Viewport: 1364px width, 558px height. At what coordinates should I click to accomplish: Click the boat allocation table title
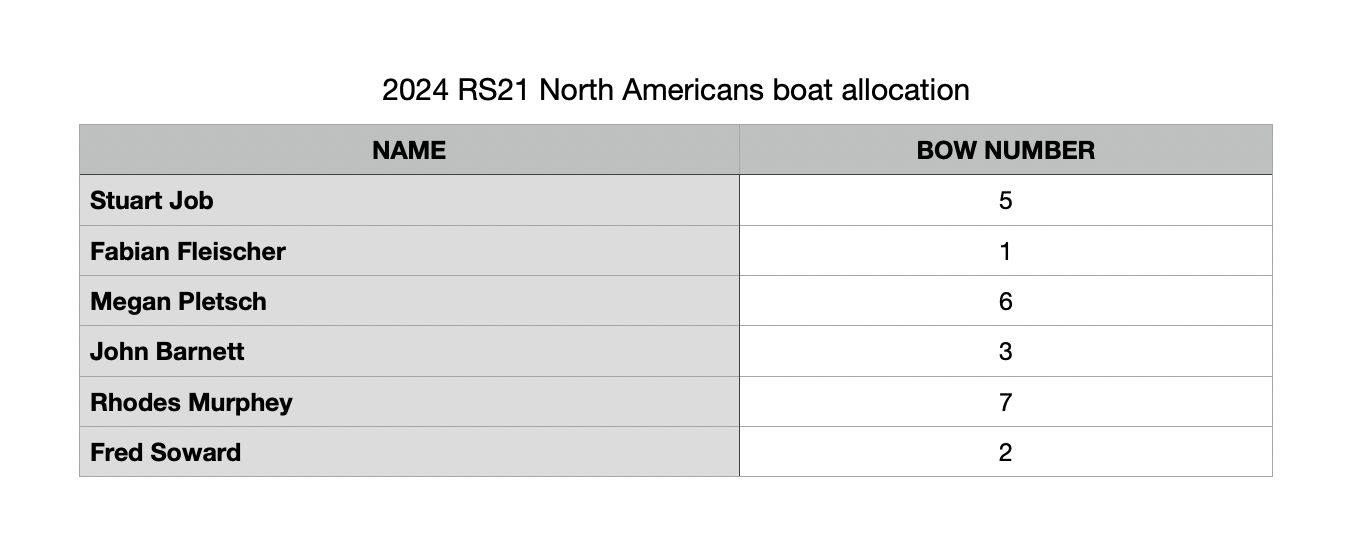click(x=676, y=90)
